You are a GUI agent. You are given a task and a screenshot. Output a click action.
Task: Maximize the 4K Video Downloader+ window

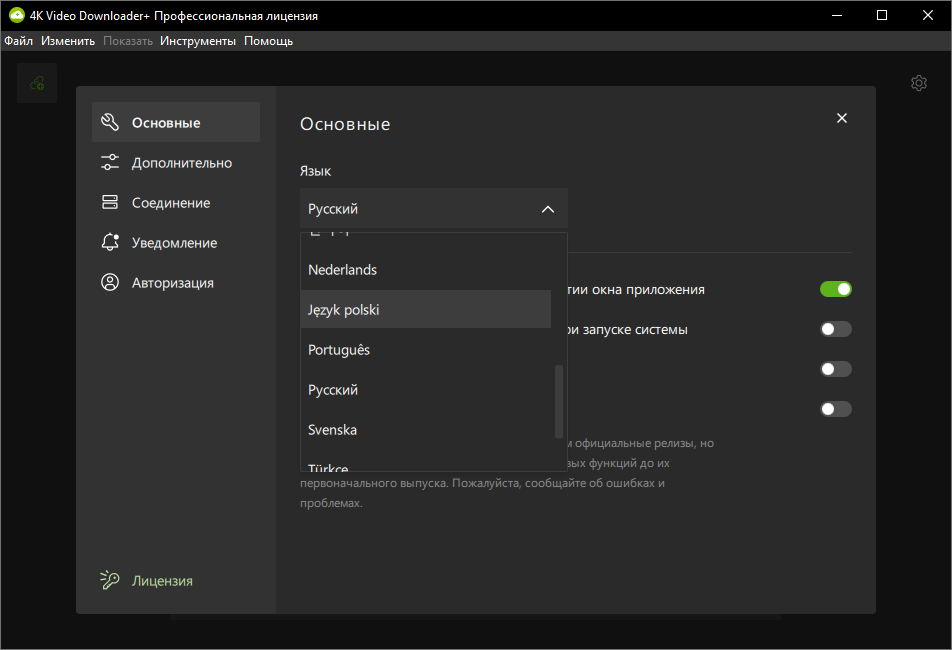[x=882, y=15]
